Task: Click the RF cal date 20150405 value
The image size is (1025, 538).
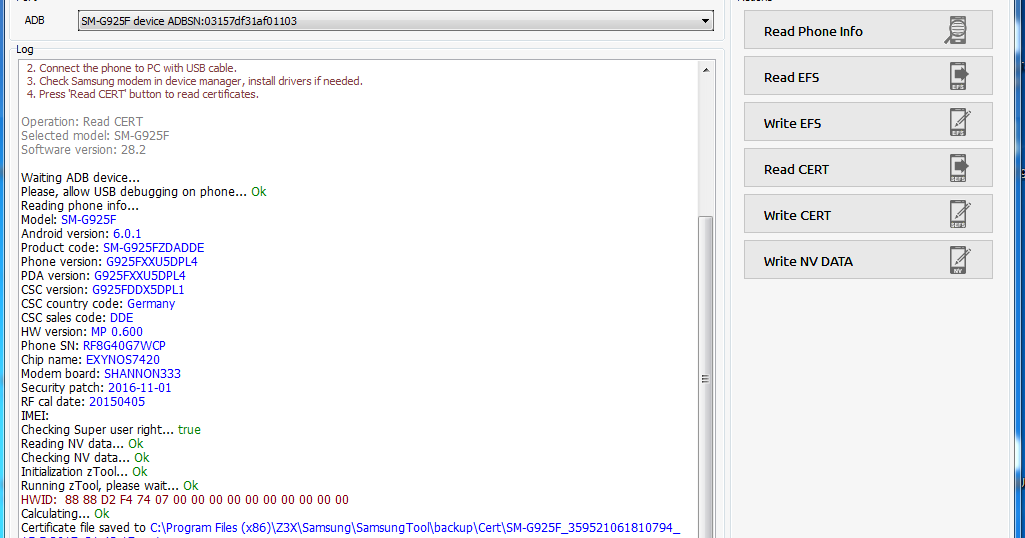Action: (117, 402)
